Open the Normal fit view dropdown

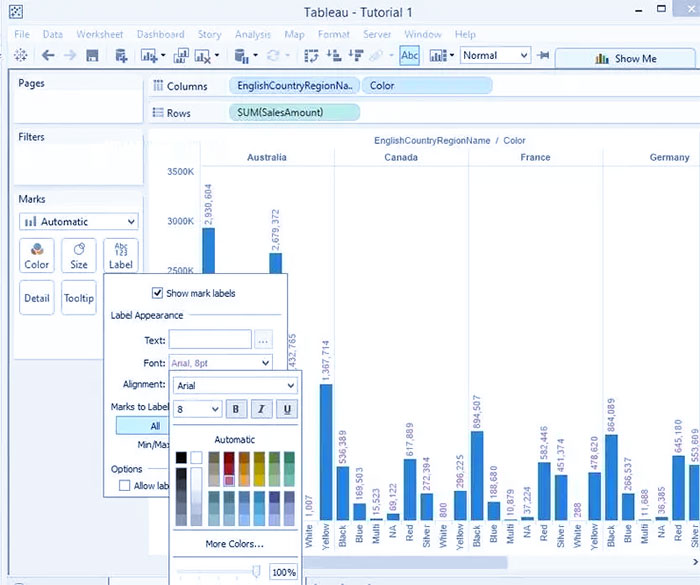pos(495,55)
